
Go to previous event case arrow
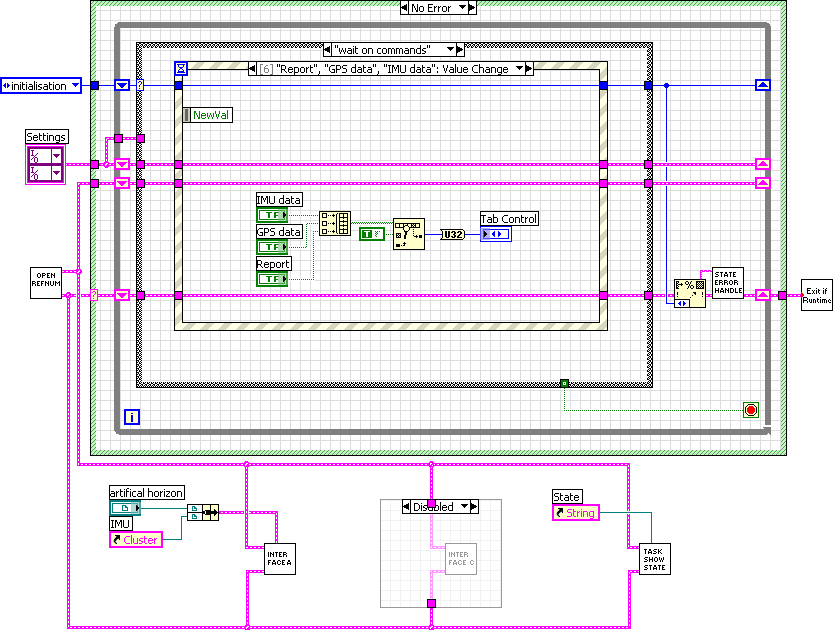tap(252, 69)
